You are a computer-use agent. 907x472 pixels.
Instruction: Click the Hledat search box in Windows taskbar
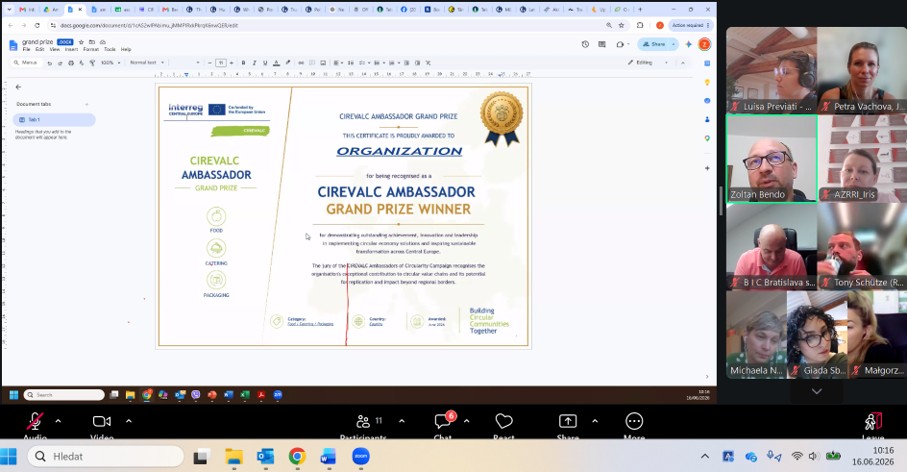pyautogui.click(x=105, y=456)
